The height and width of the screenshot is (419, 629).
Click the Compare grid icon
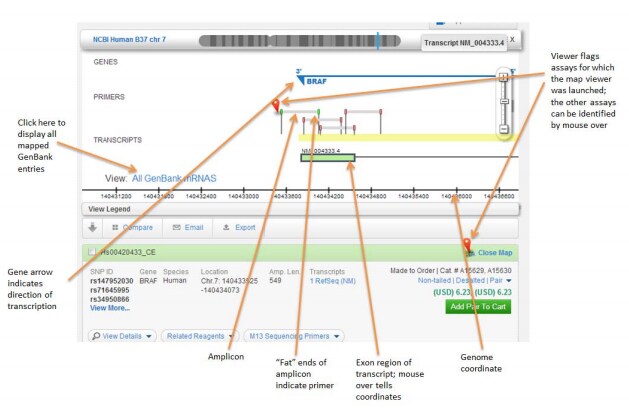pyautogui.click(x=115, y=227)
